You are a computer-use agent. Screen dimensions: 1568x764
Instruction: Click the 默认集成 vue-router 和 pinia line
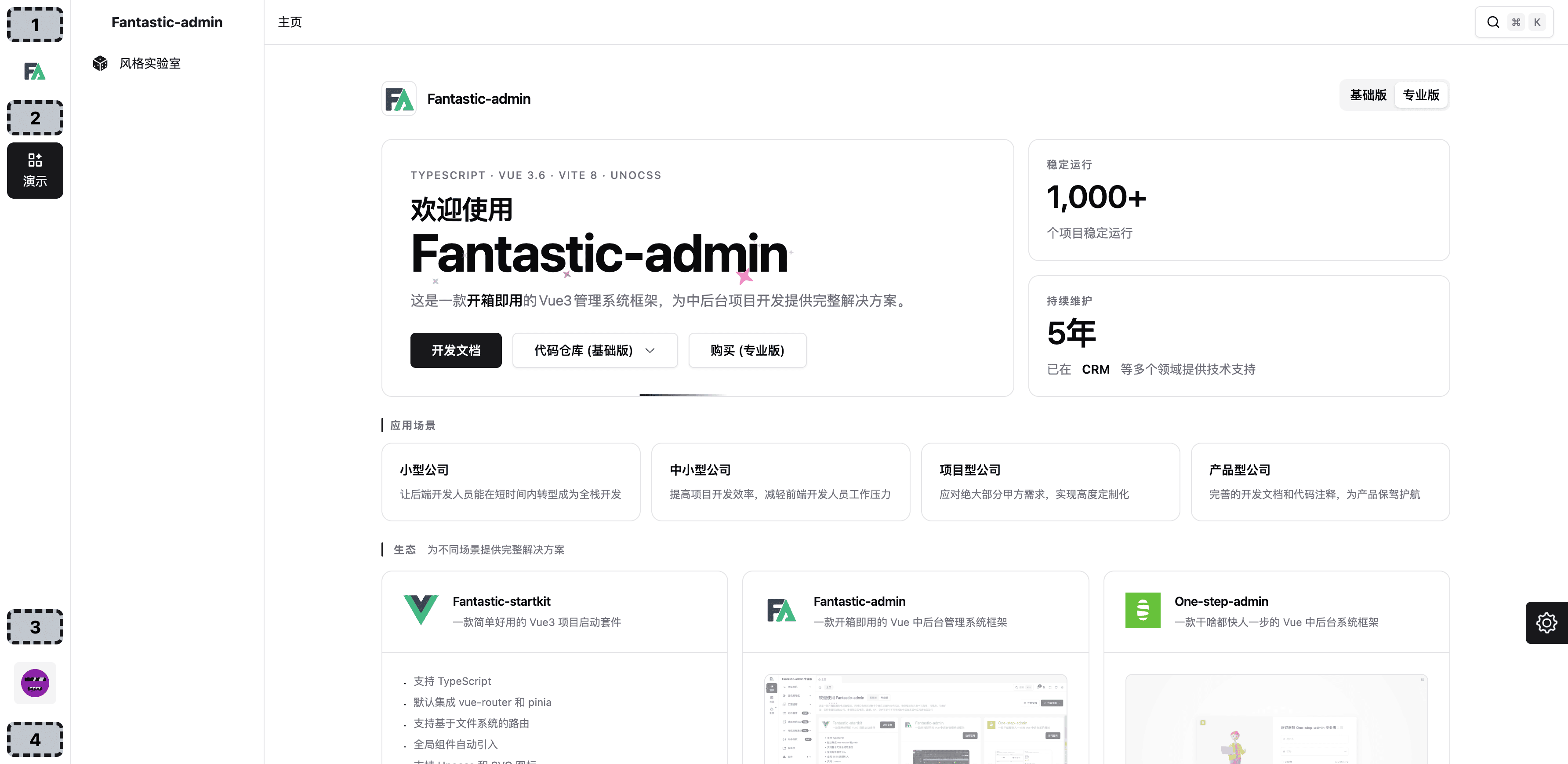(x=482, y=702)
